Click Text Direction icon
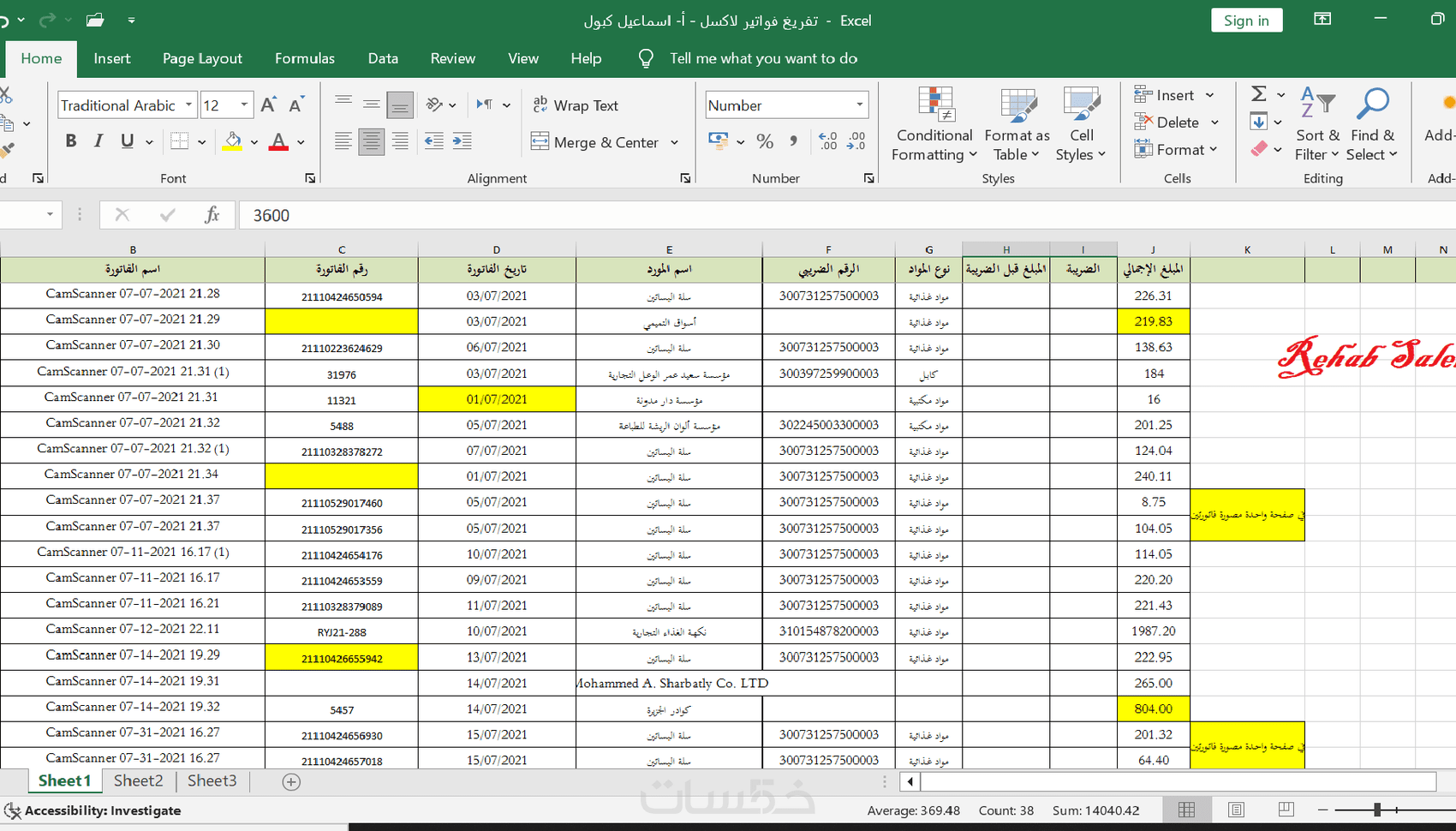Screen dimensions: 1456x831 point(485,105)
